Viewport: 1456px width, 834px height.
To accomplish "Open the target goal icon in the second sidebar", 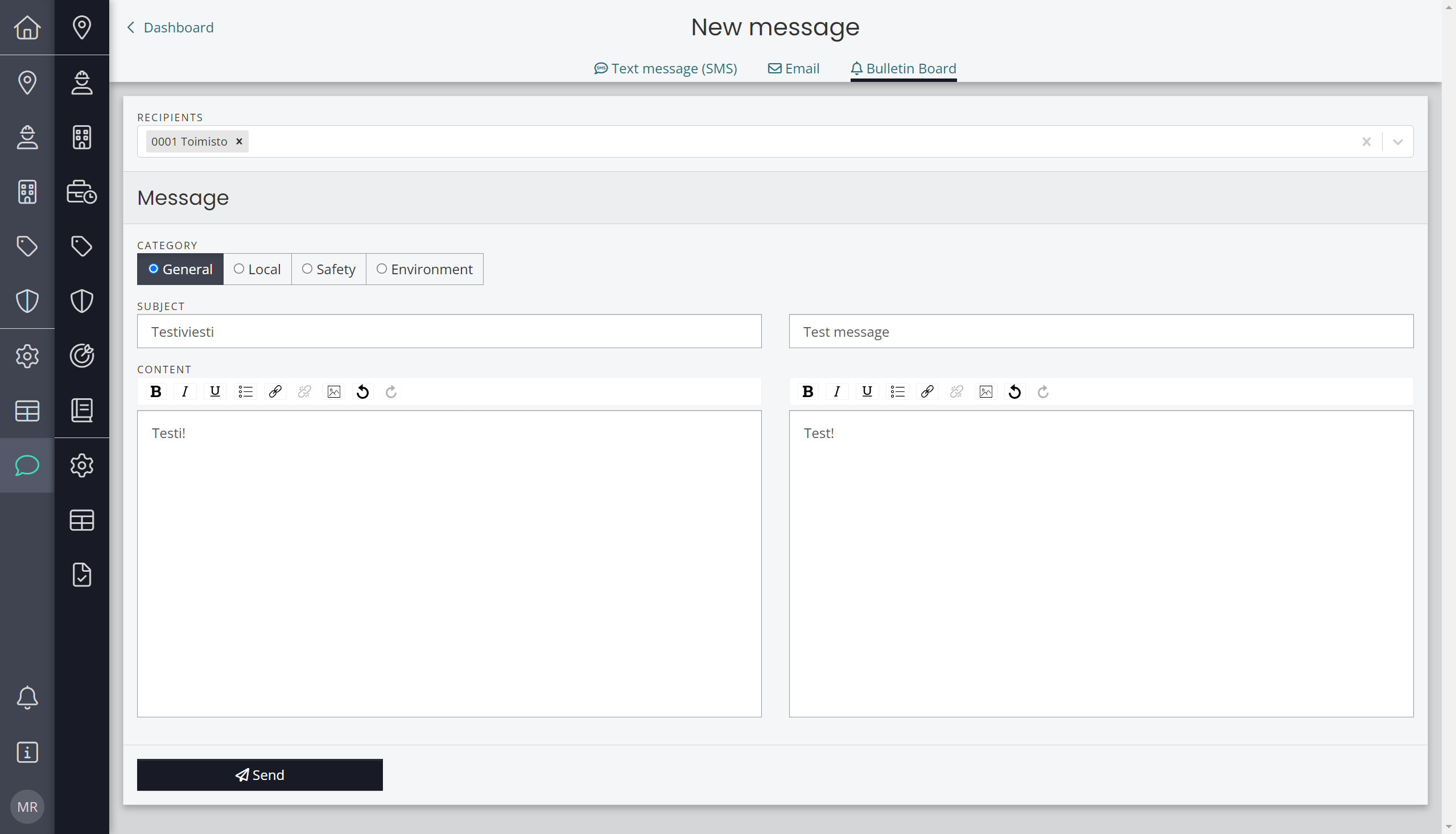I will pyautogui.click(x=82, y=356).
